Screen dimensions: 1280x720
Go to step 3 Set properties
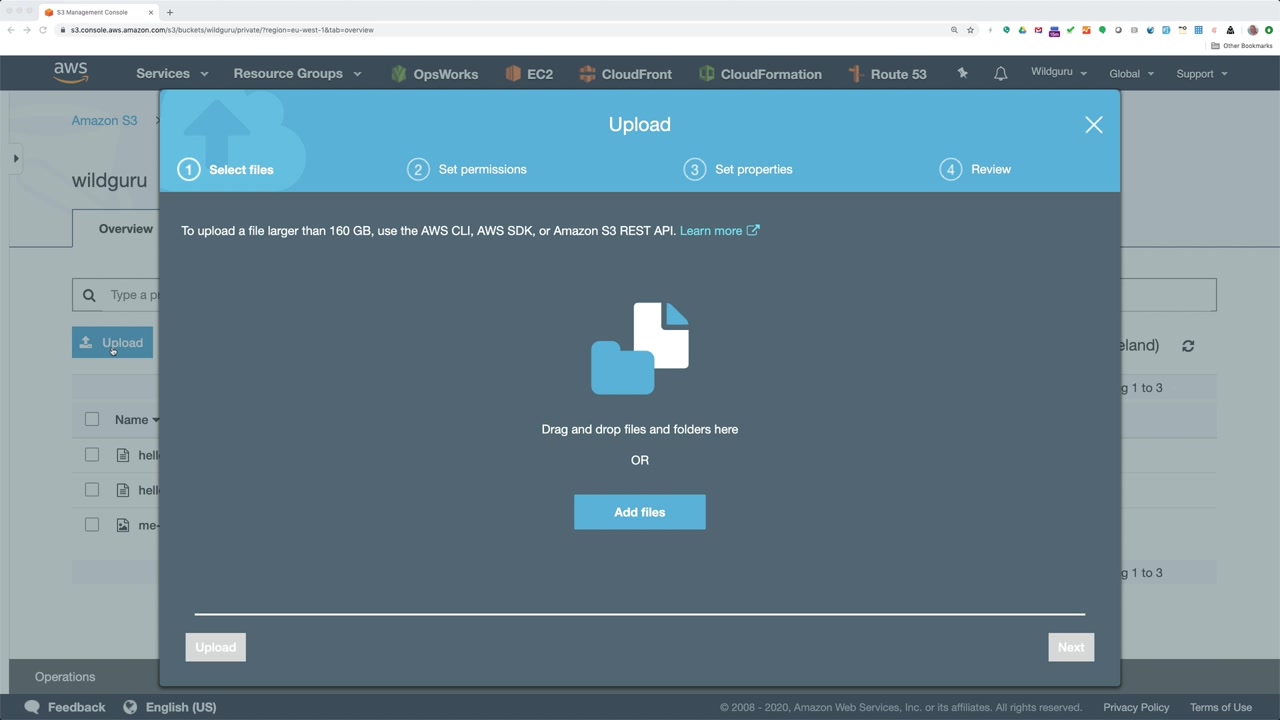(738, 170)
